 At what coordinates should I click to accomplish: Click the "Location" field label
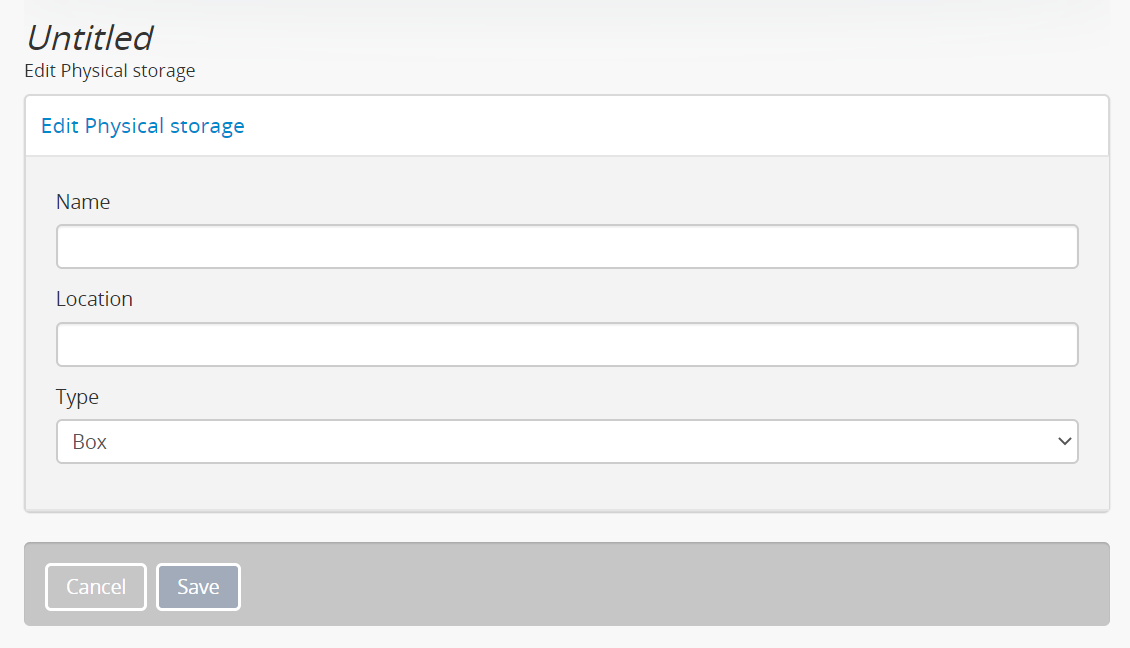pos(94,299)
